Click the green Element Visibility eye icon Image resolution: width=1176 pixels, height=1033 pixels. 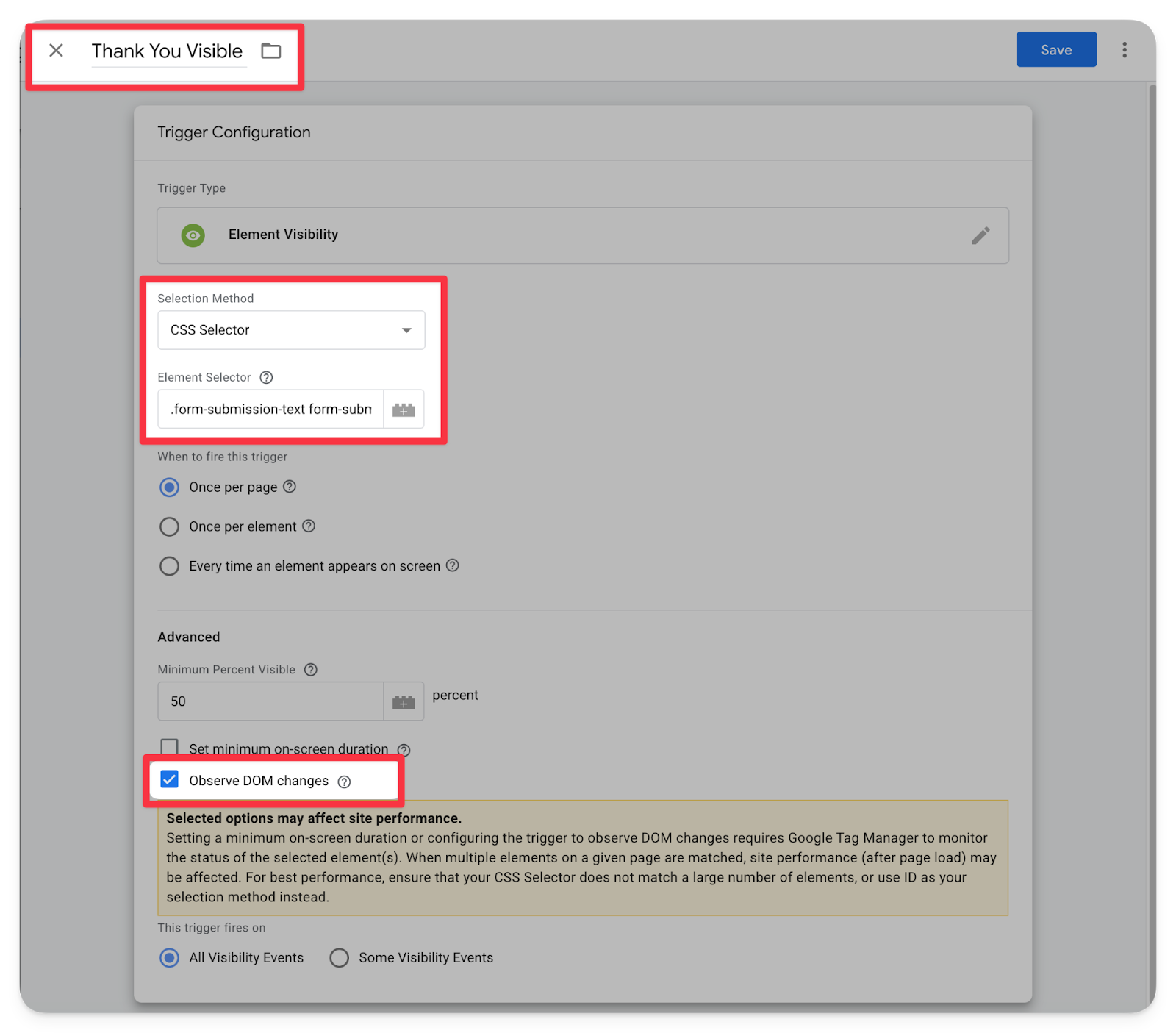tap(193, 235)
